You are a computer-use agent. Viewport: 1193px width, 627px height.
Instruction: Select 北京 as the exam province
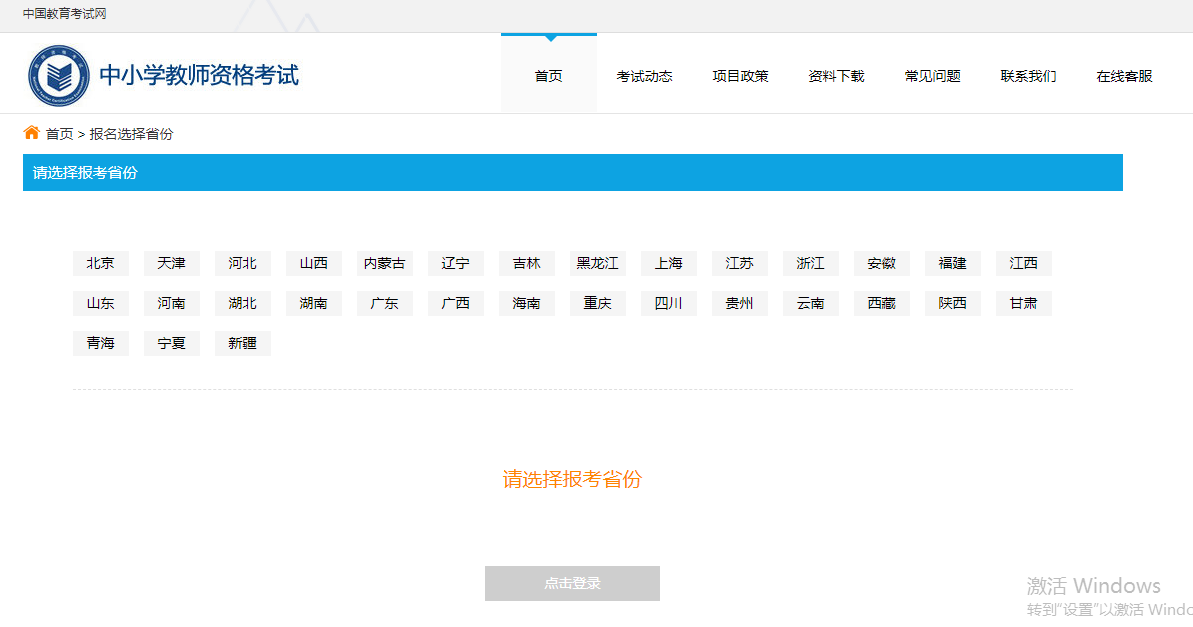click(x=100, y=263)
